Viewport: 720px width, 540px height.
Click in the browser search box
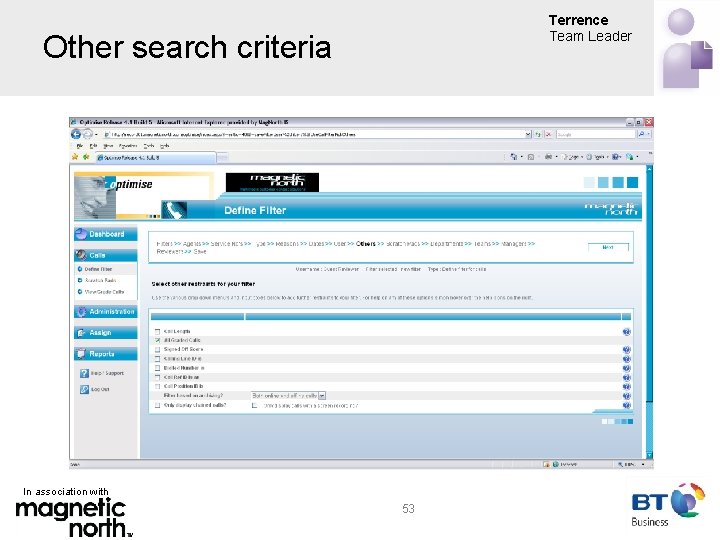pyautogui.click(x=596, y=135)
